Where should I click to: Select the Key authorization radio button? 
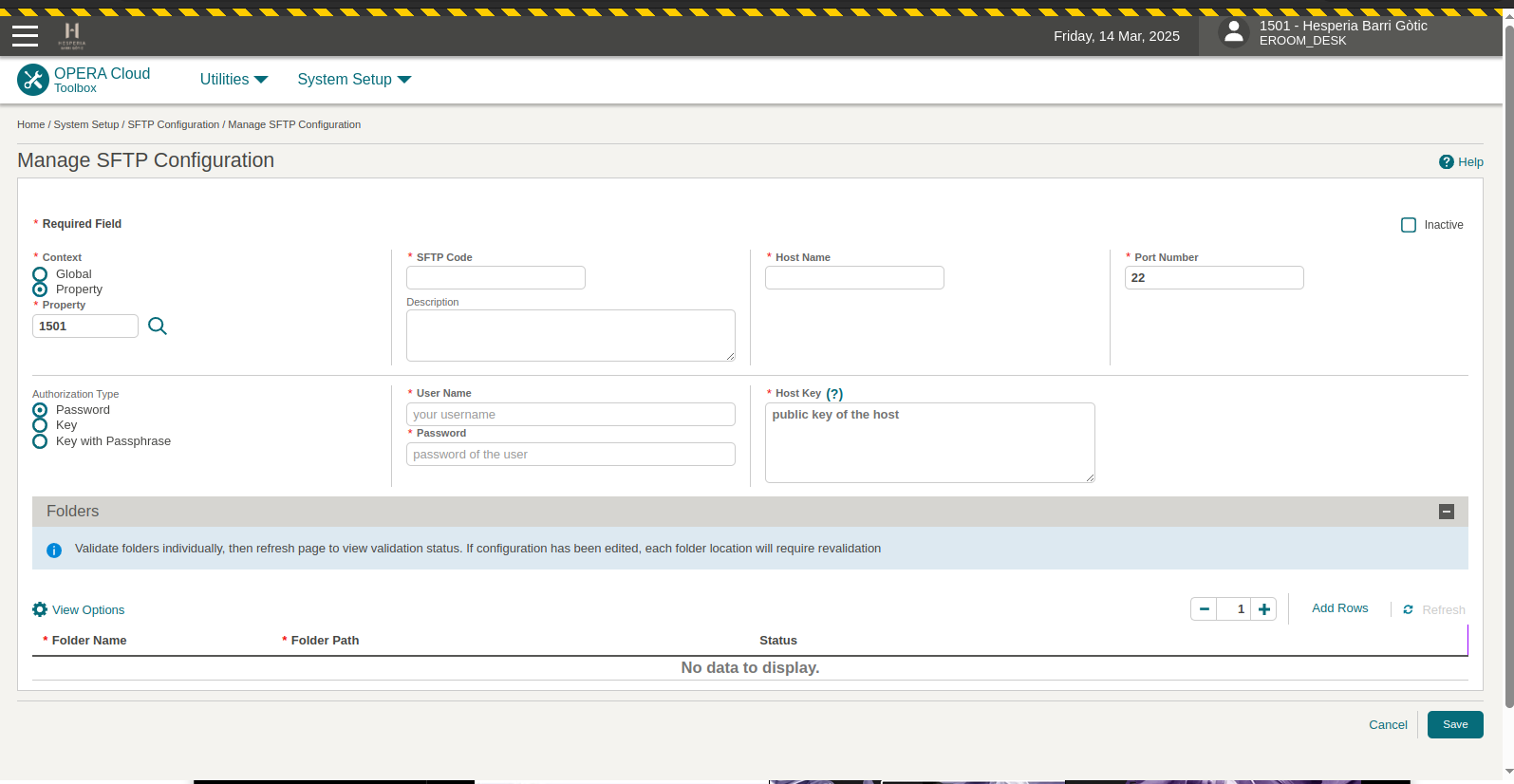pyautogui.click(x=40, y=425)
